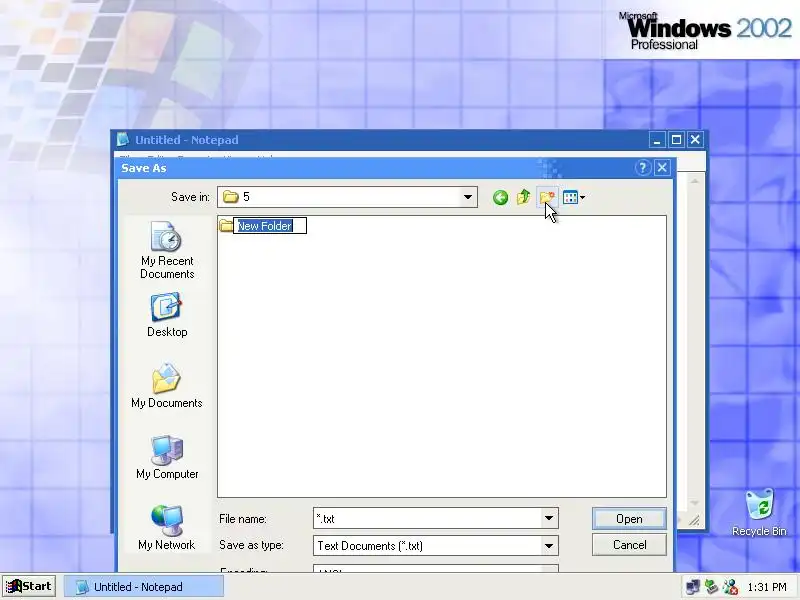
Task: Open the Recycle Bin desktop icon
Action: pyautogui.click(x=759, y=512)
